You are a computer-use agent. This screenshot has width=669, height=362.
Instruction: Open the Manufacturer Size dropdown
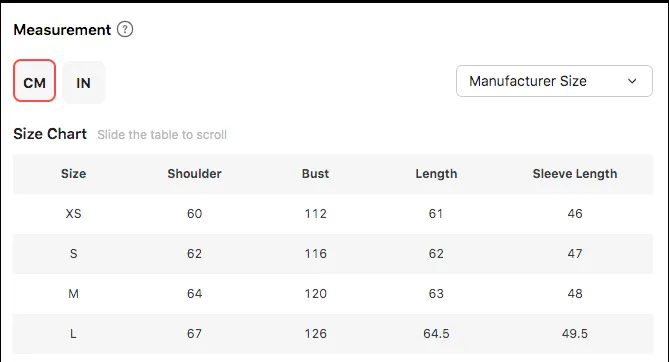click(554, 81)
